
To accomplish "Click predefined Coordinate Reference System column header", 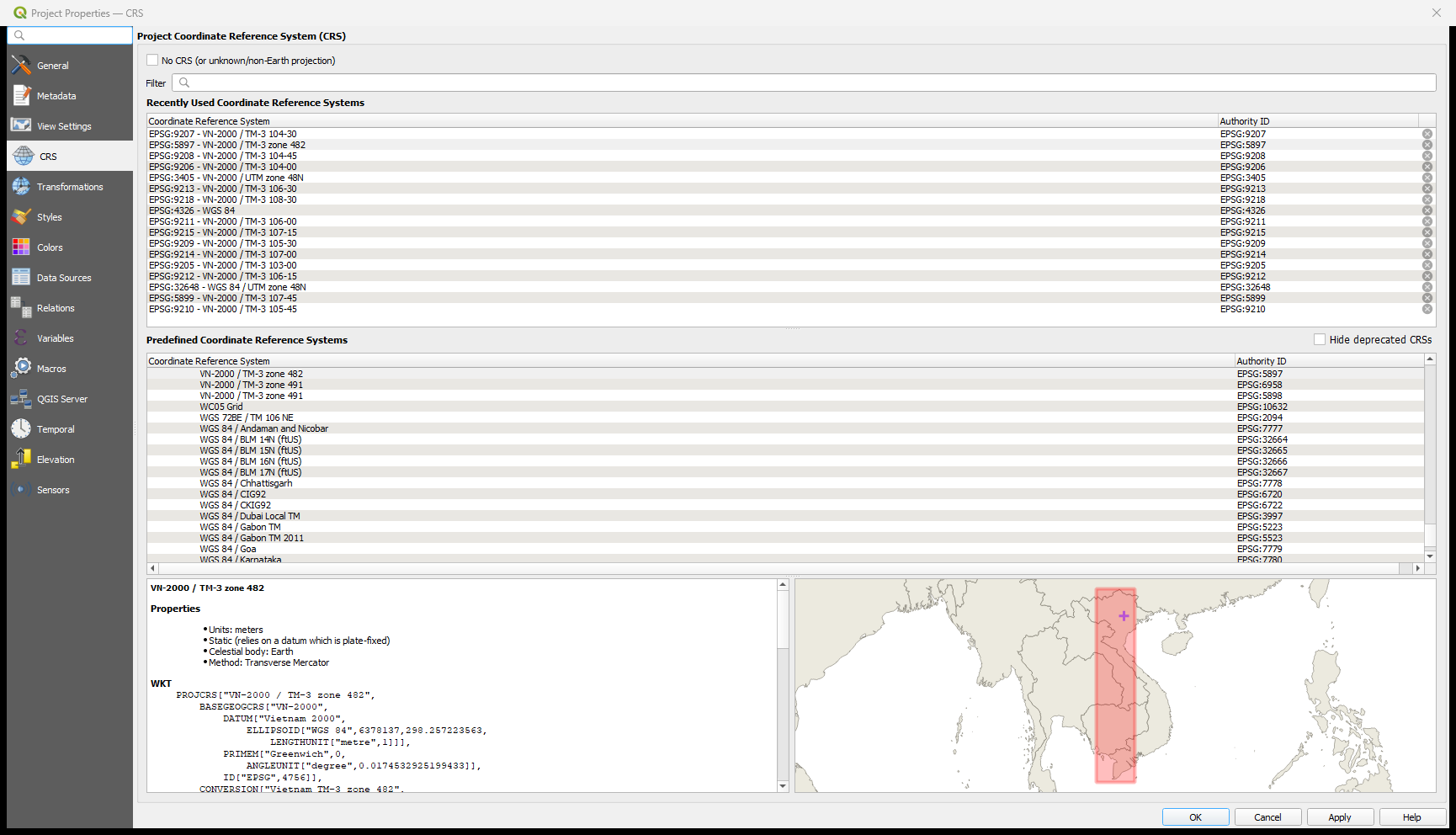I will pyautogui.click(x=690, y=361).
